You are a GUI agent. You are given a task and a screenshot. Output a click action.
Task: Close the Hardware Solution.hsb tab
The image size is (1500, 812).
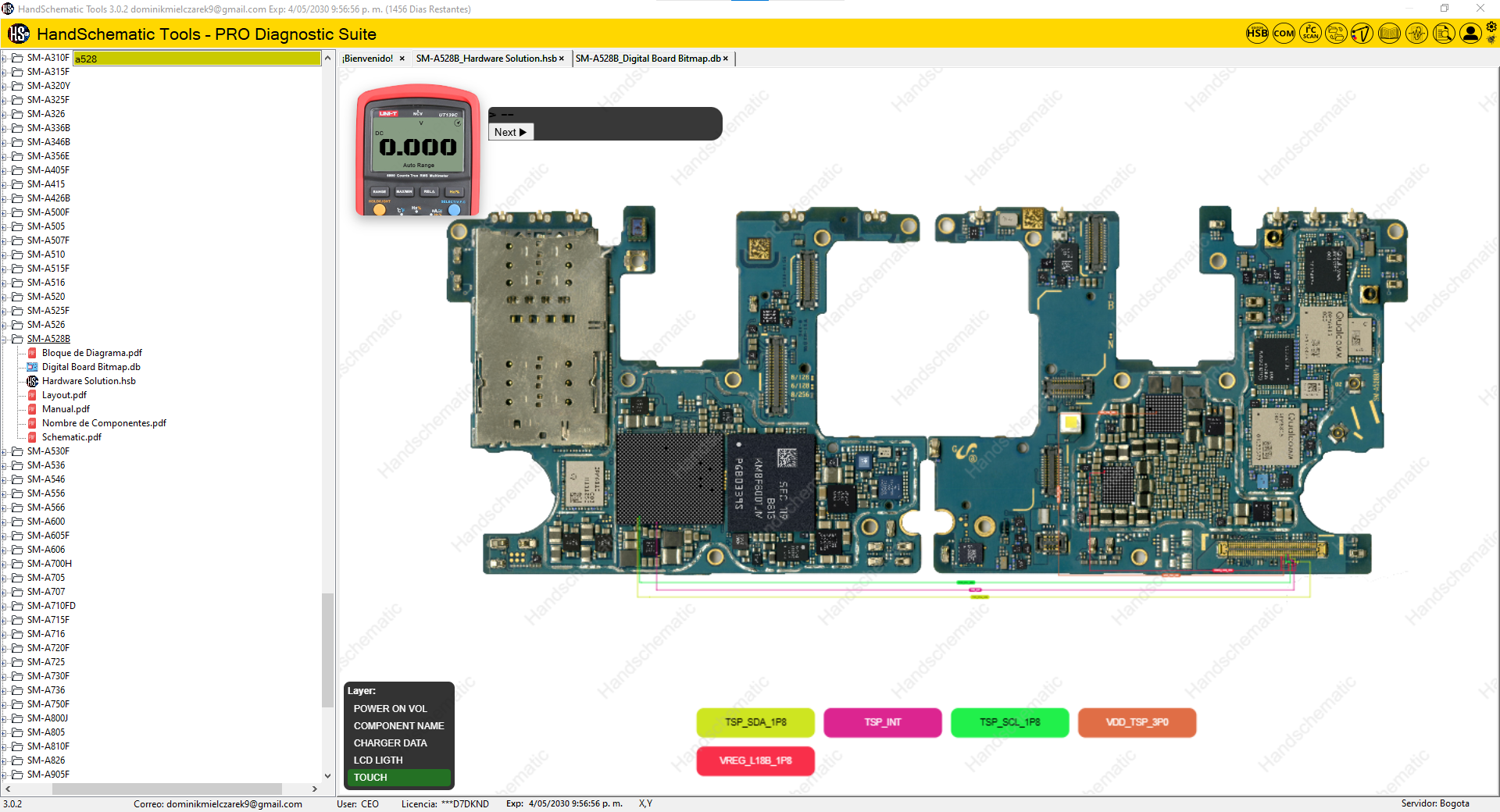[x=561, y=59]
